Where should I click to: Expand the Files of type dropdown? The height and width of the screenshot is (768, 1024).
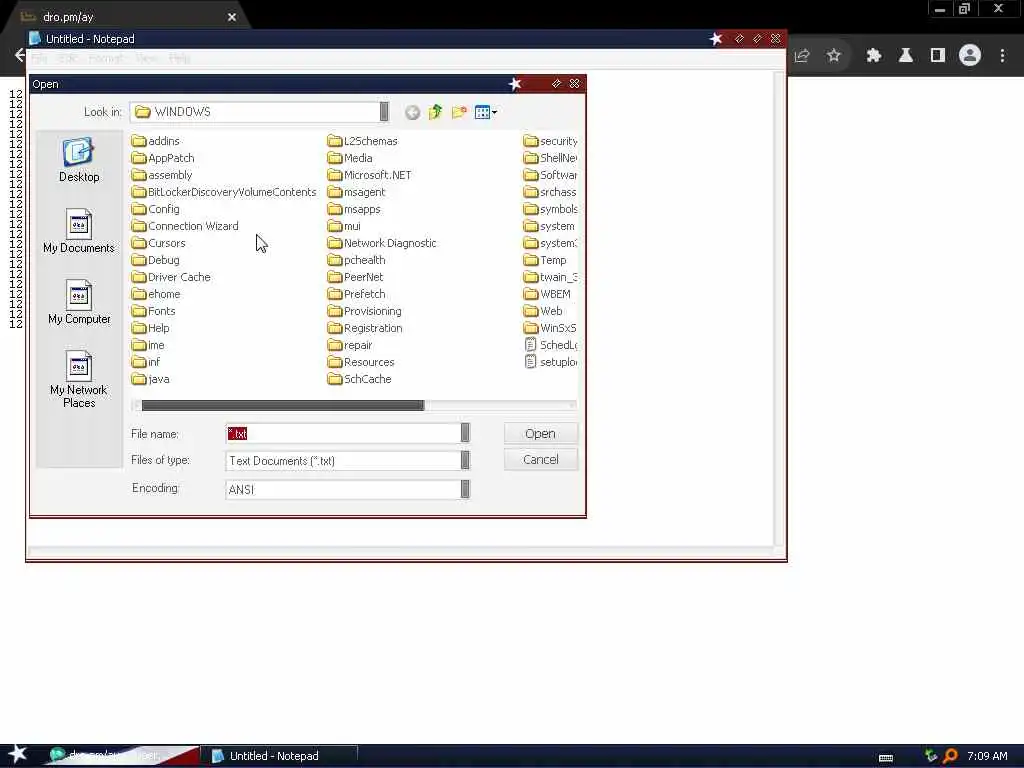click(465, 460)
